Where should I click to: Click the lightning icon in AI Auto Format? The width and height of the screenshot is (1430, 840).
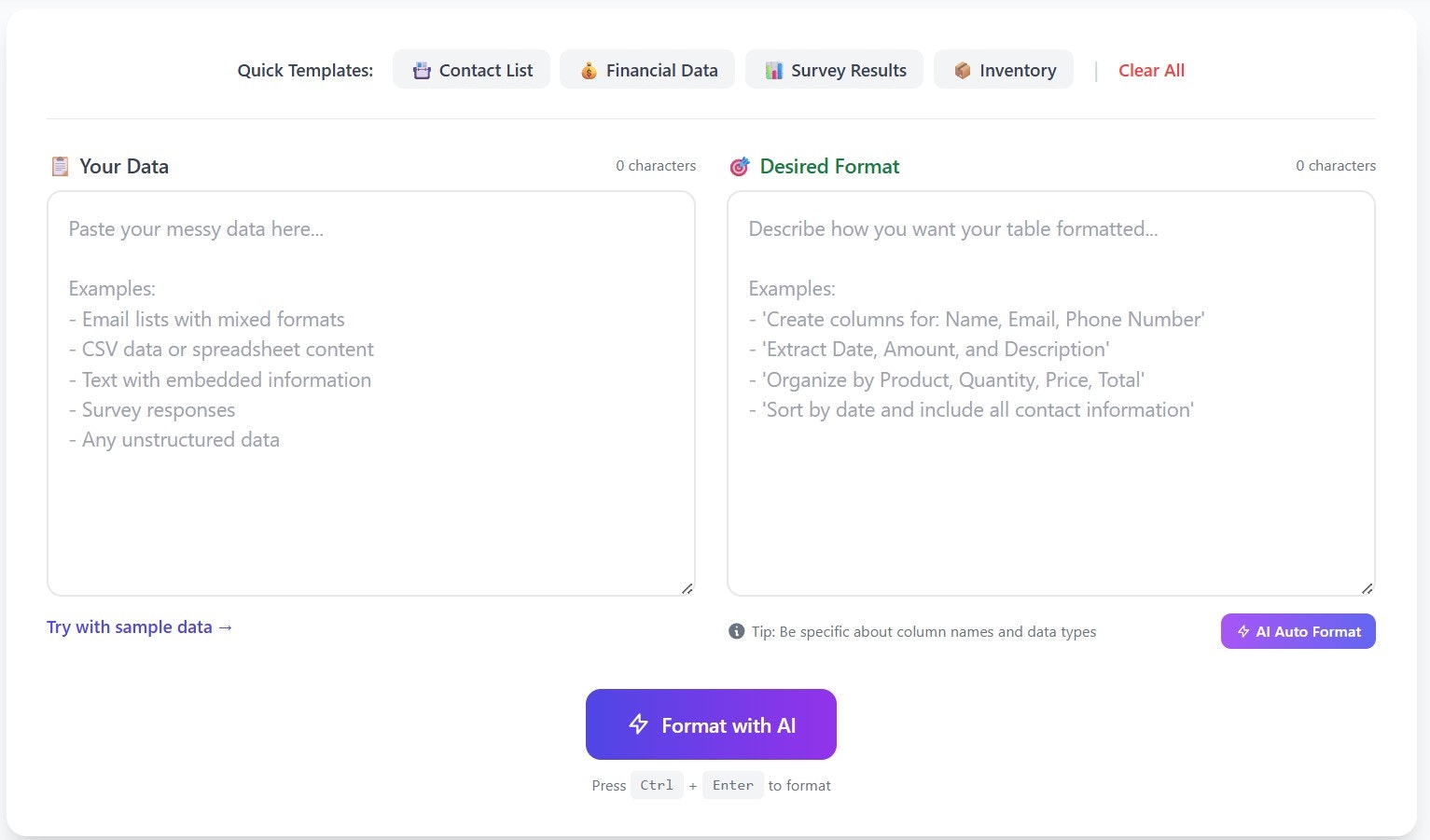click(x=1243, y=631)
